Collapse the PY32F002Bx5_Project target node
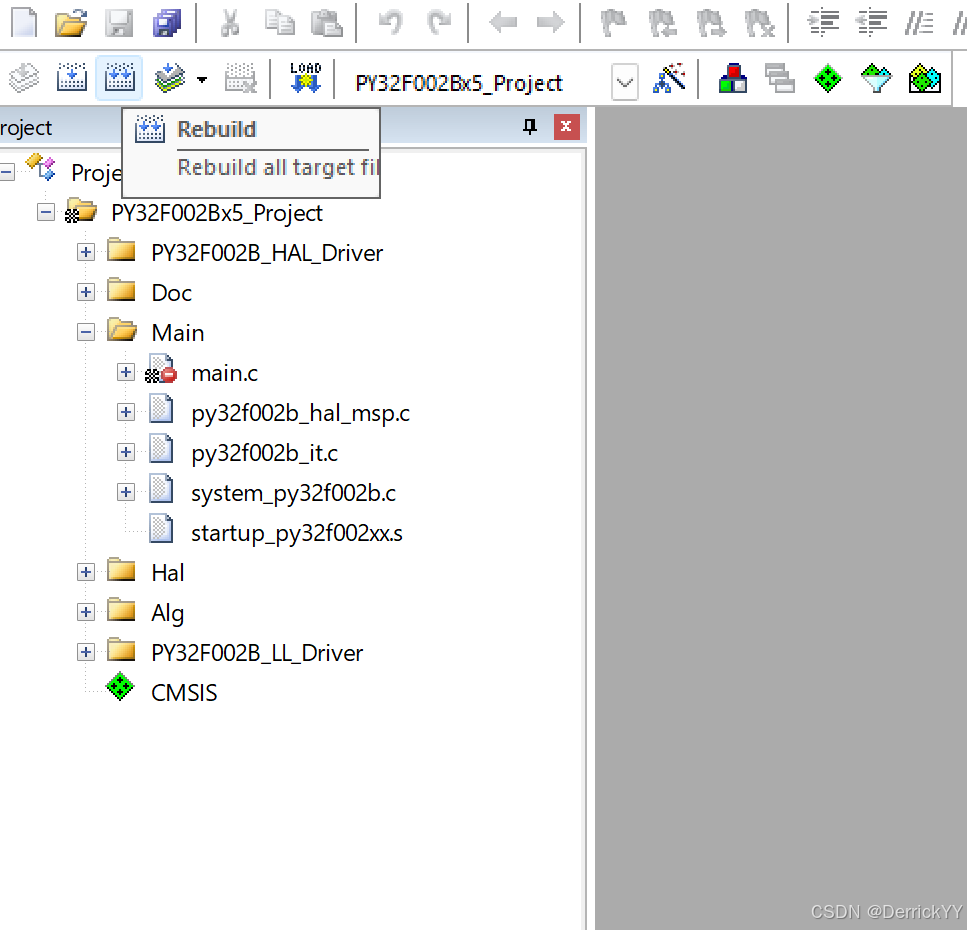This screenshot has height=930, width=967. pos(46,212)
